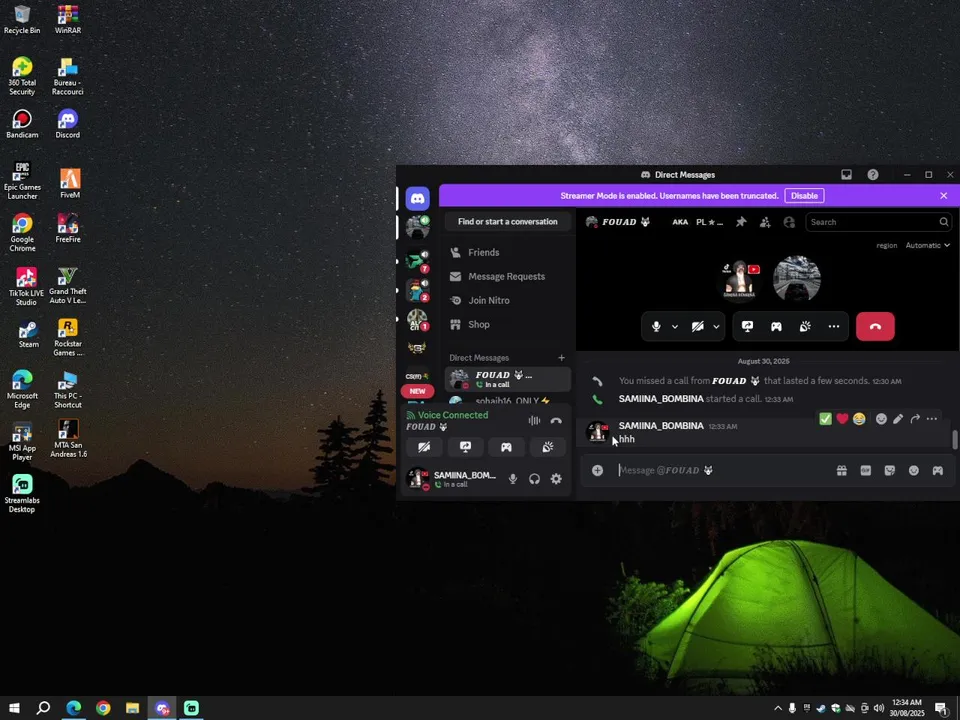This screenshot has width=960, height=720.
Task: Send a gift icon in message bar
Action: click(x=842, y=470)
